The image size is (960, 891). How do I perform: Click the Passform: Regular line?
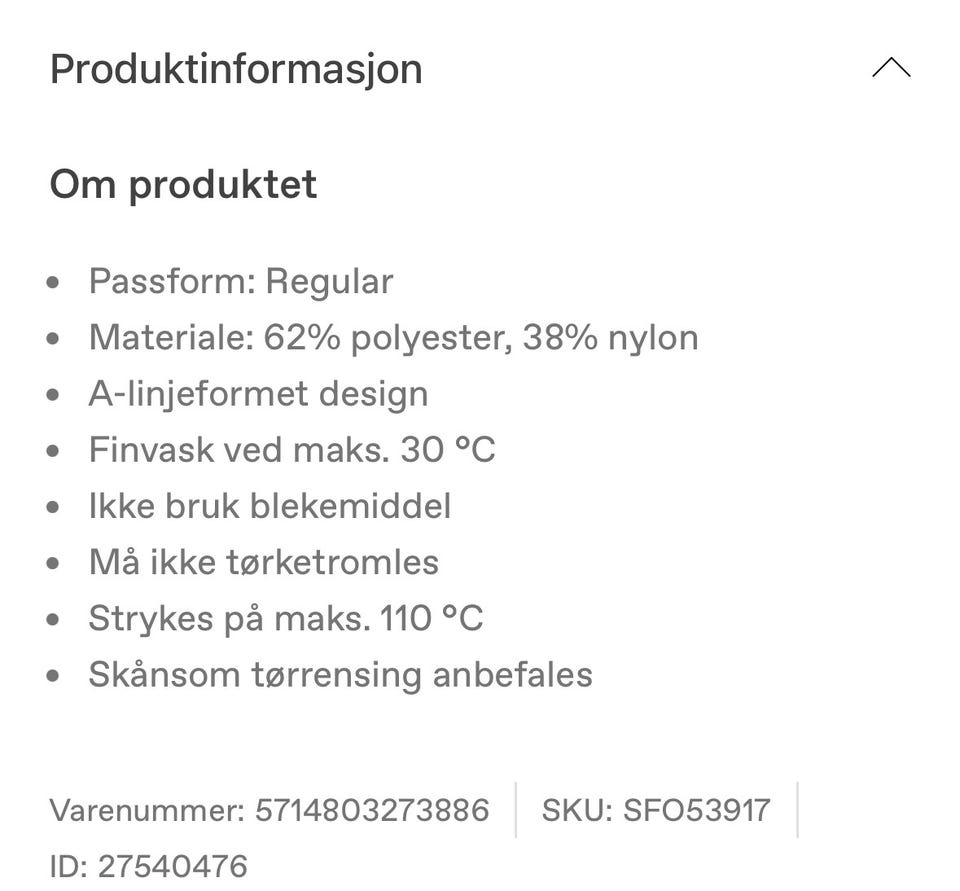pyautogui.click(x=240, y=281)
